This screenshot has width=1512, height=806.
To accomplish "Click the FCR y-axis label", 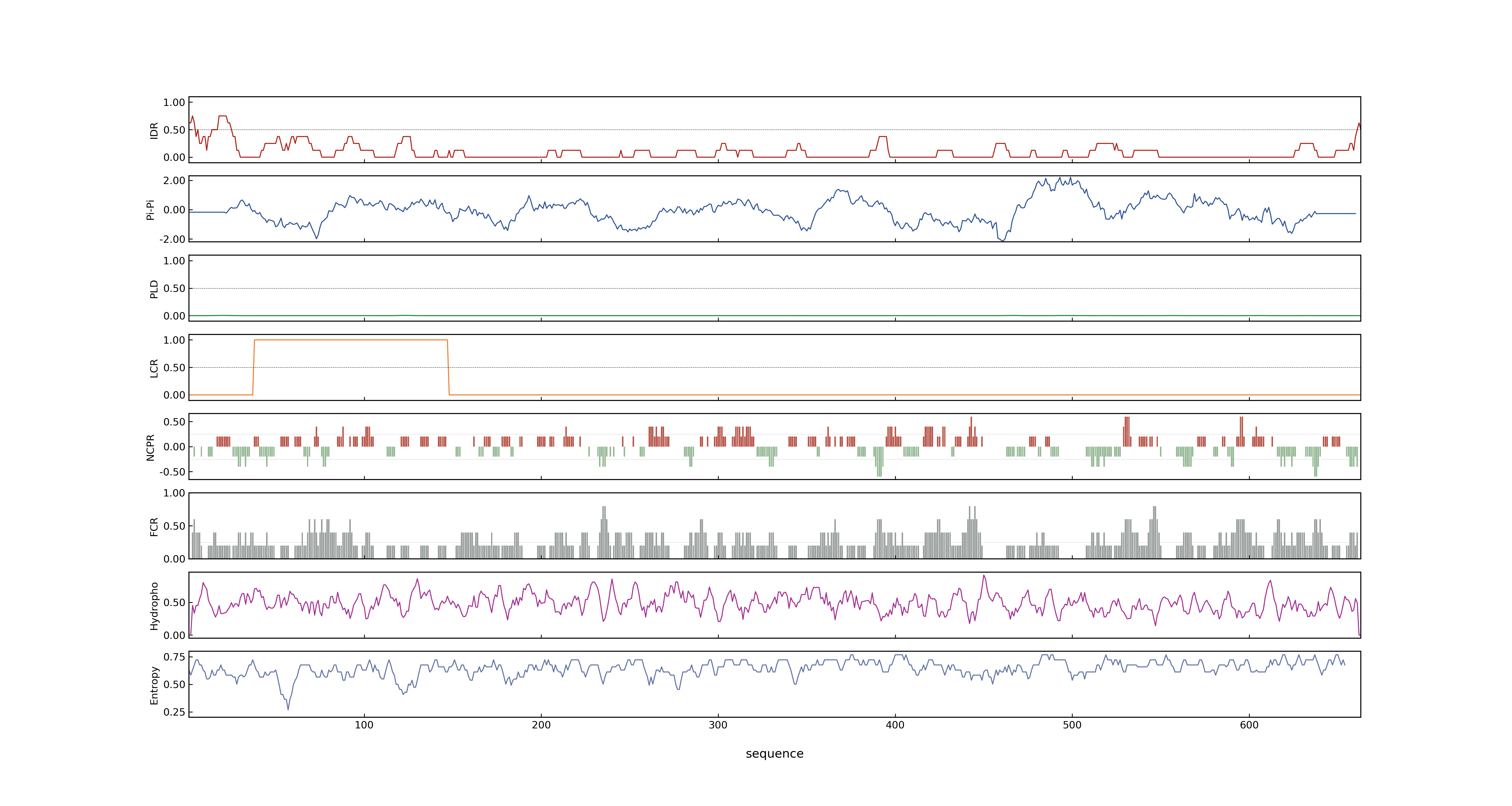I will click(x=154, y=527).
